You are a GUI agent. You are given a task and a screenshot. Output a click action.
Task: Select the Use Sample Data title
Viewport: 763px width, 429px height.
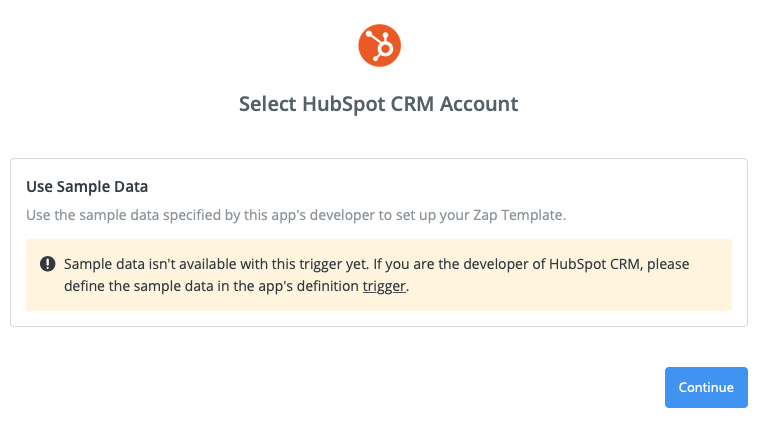tap(87, 187)
